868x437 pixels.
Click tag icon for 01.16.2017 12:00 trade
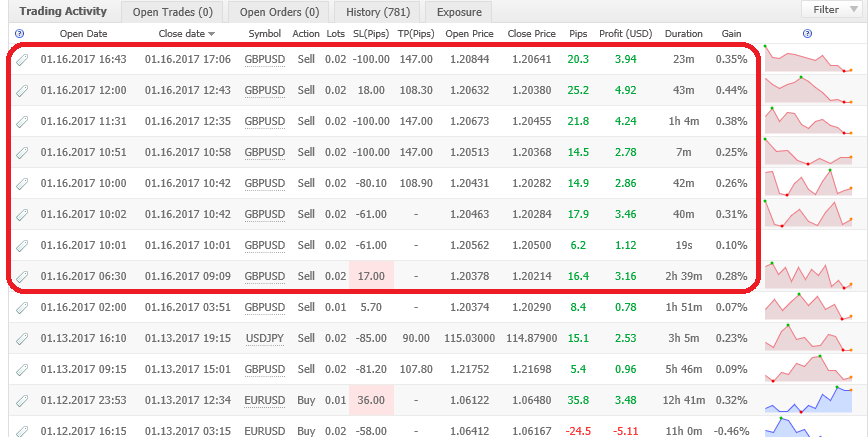click(22, 90)
